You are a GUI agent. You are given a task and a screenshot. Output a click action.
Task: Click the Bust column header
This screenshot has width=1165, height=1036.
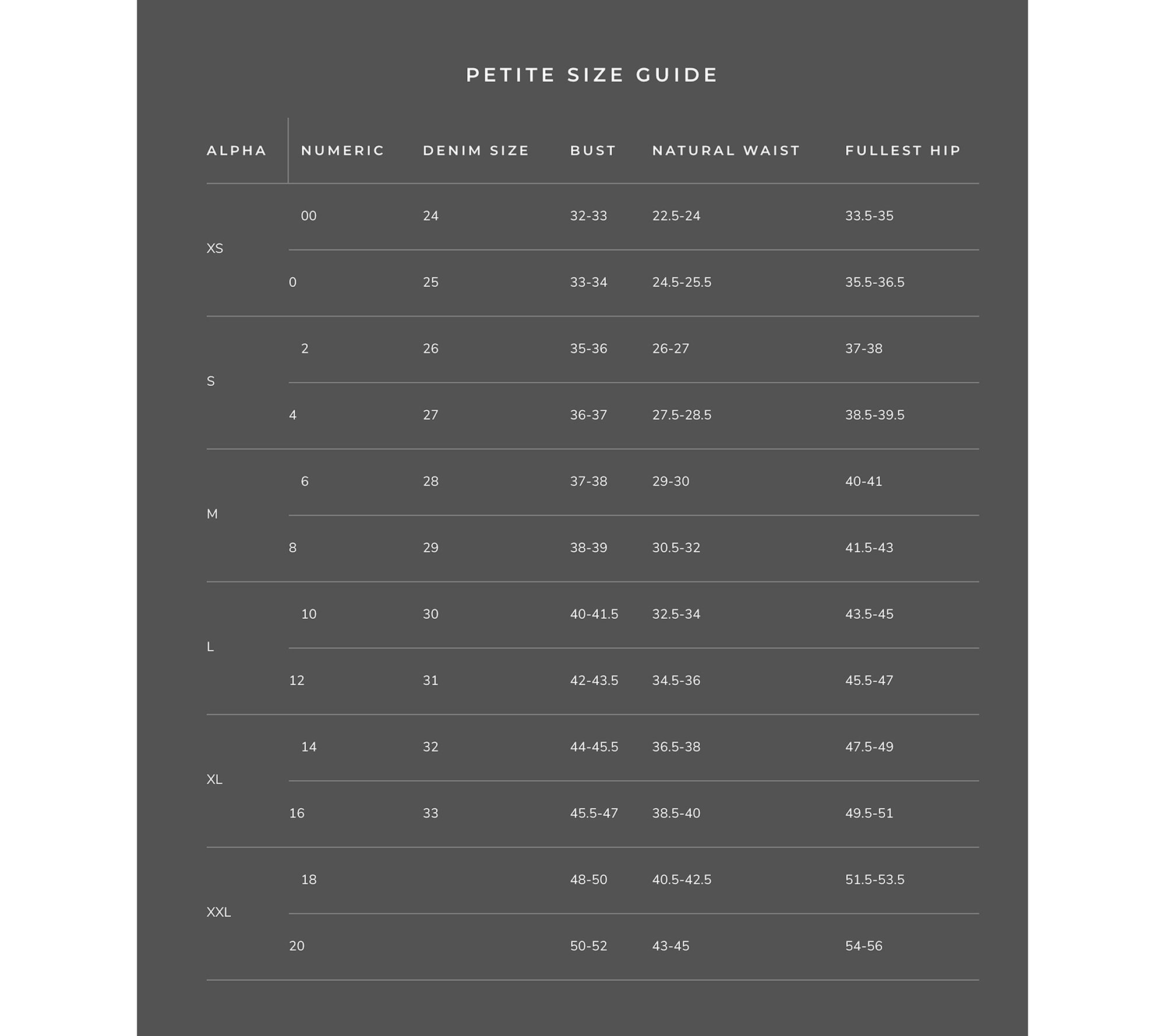[593, 151]
